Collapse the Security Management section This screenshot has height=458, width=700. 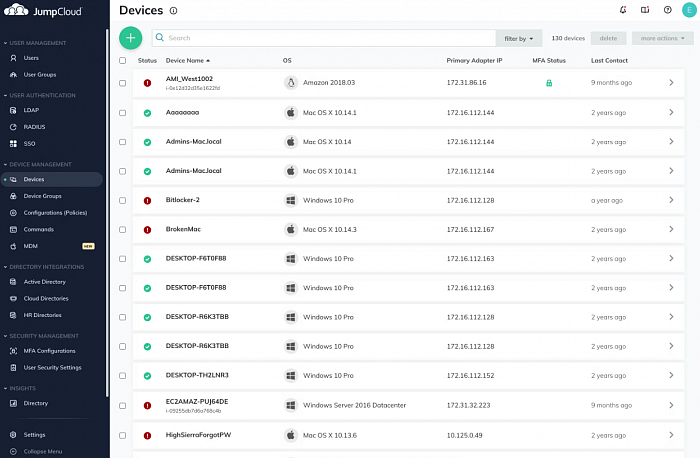pyautogui.click(x=41, y=336)
